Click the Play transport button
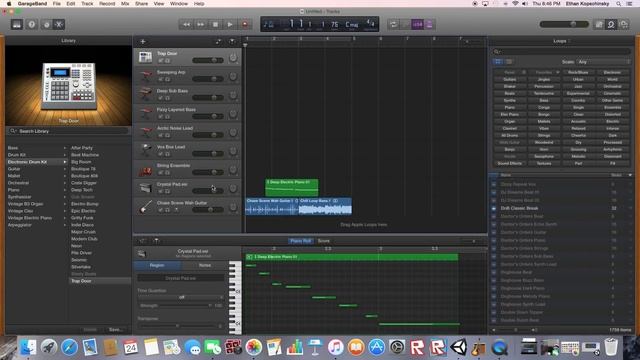The width and height of the screenshot is (640, 360). point(230,24)
